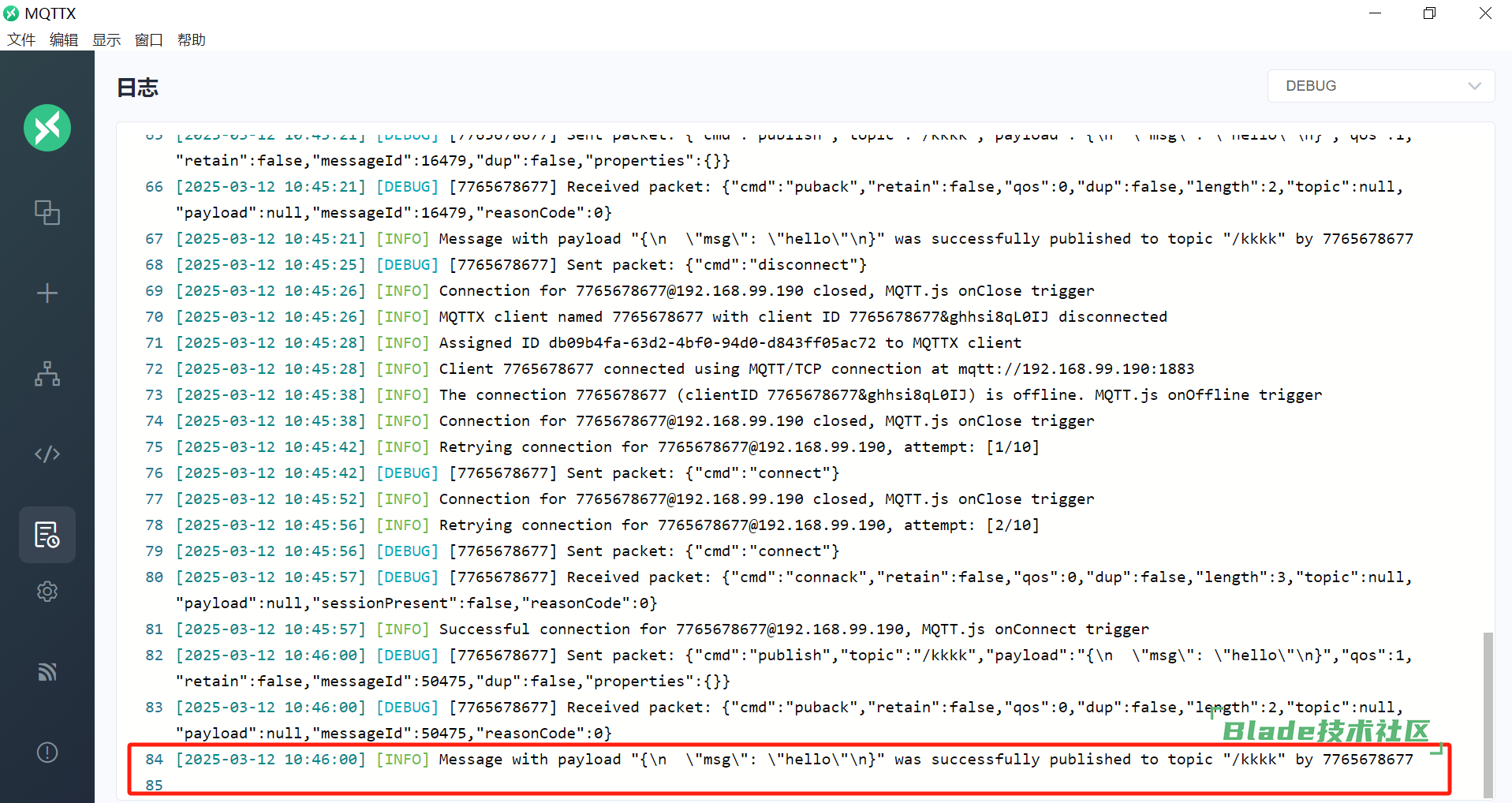Click the 日志 page heading
The width and height of the screenshot is (1512, 803).
coord(138,88)
